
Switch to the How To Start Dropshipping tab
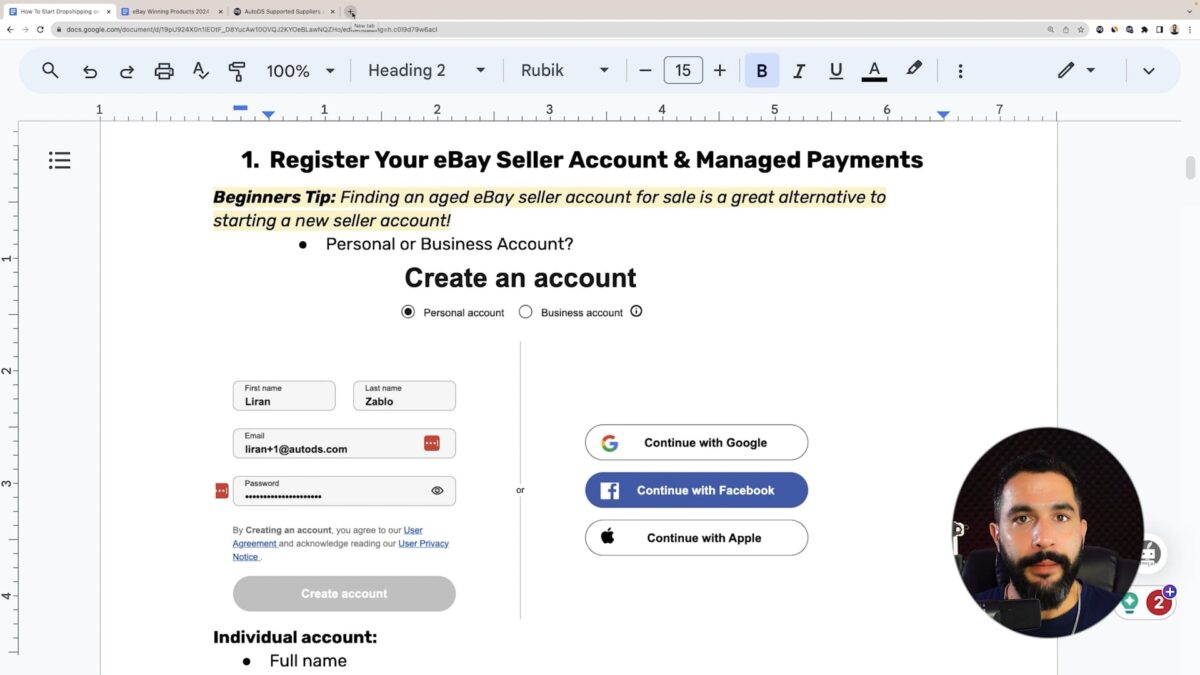point(58,11)
